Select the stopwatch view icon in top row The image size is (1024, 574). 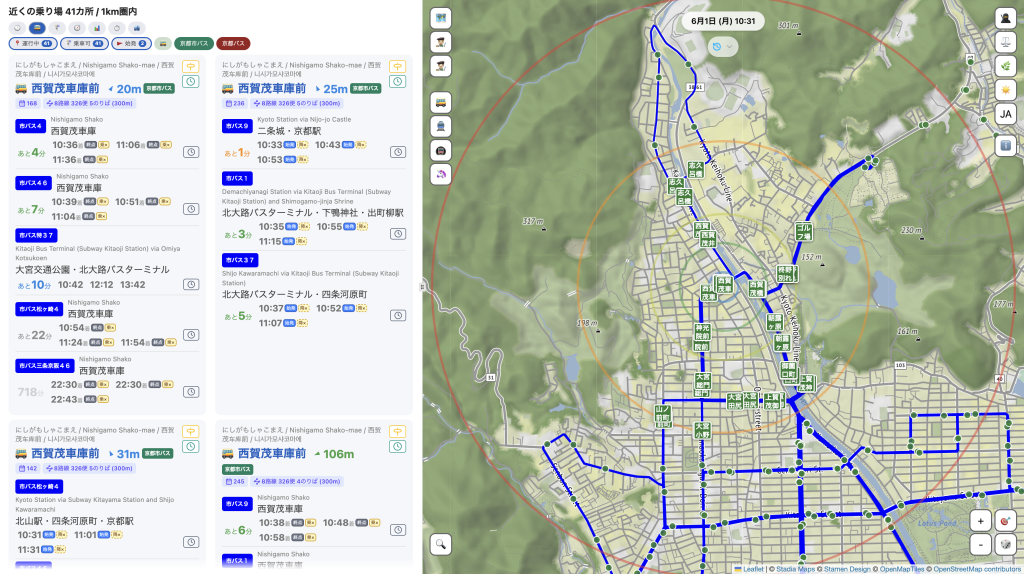point(117,28)
